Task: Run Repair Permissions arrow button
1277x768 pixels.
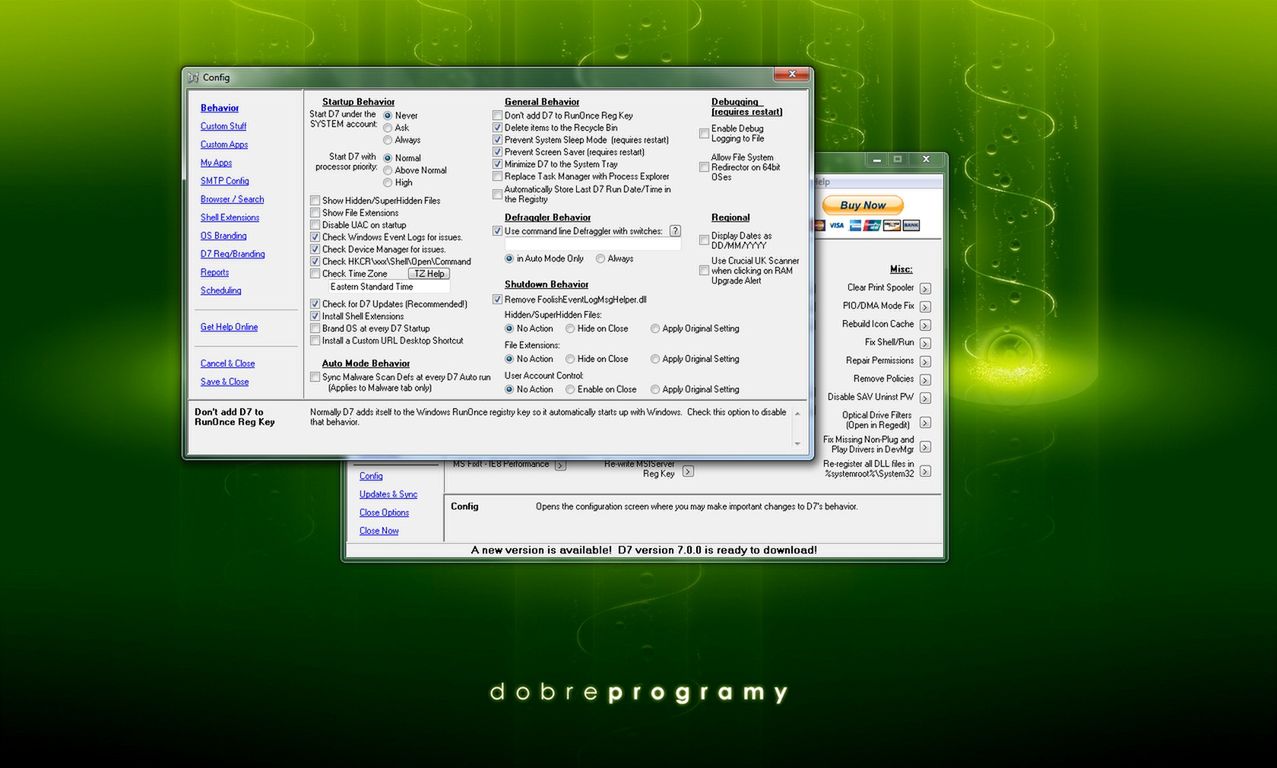Action: (925, 361)
